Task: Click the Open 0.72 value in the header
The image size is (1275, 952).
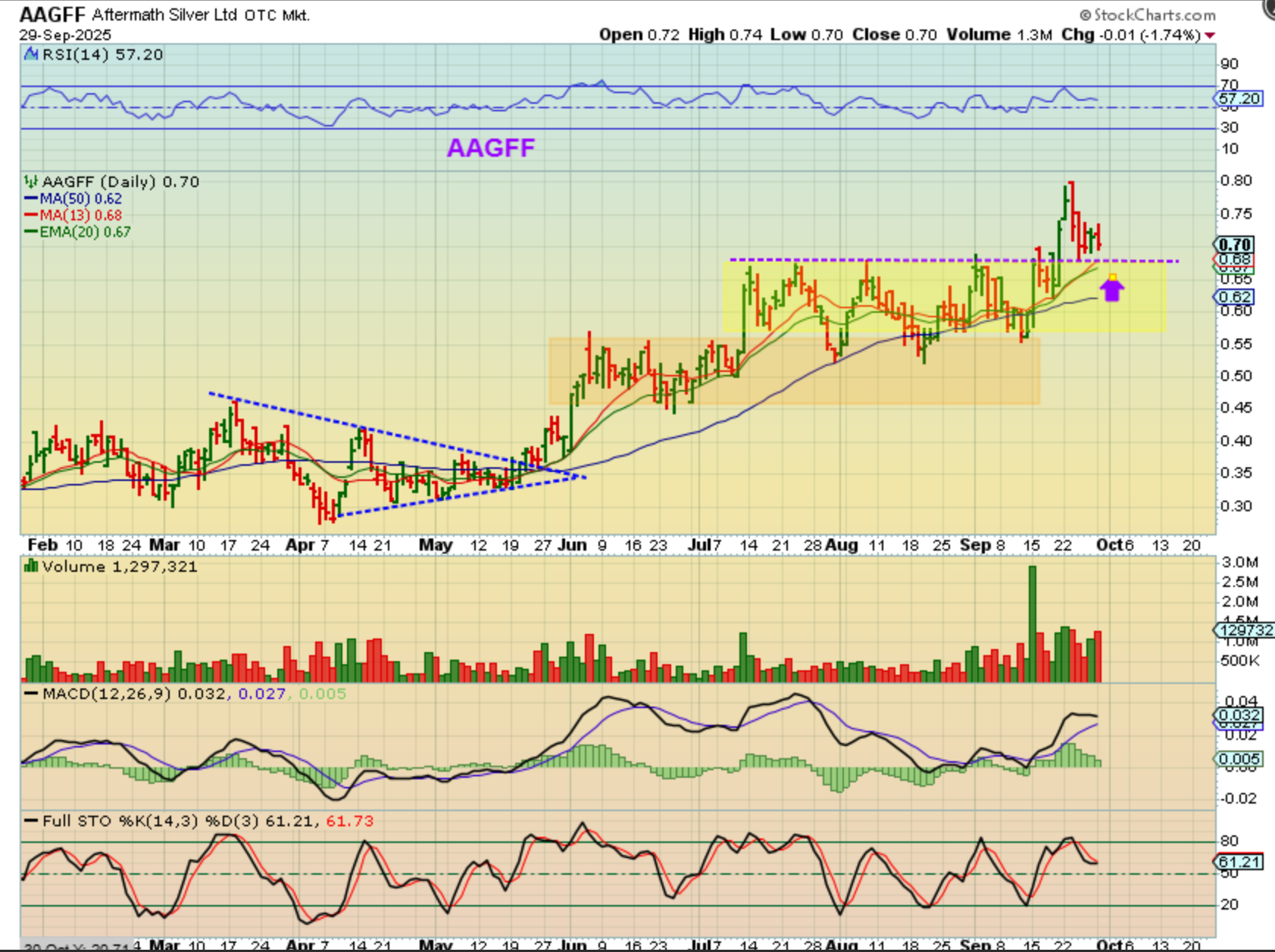Action: coord(639,35)
